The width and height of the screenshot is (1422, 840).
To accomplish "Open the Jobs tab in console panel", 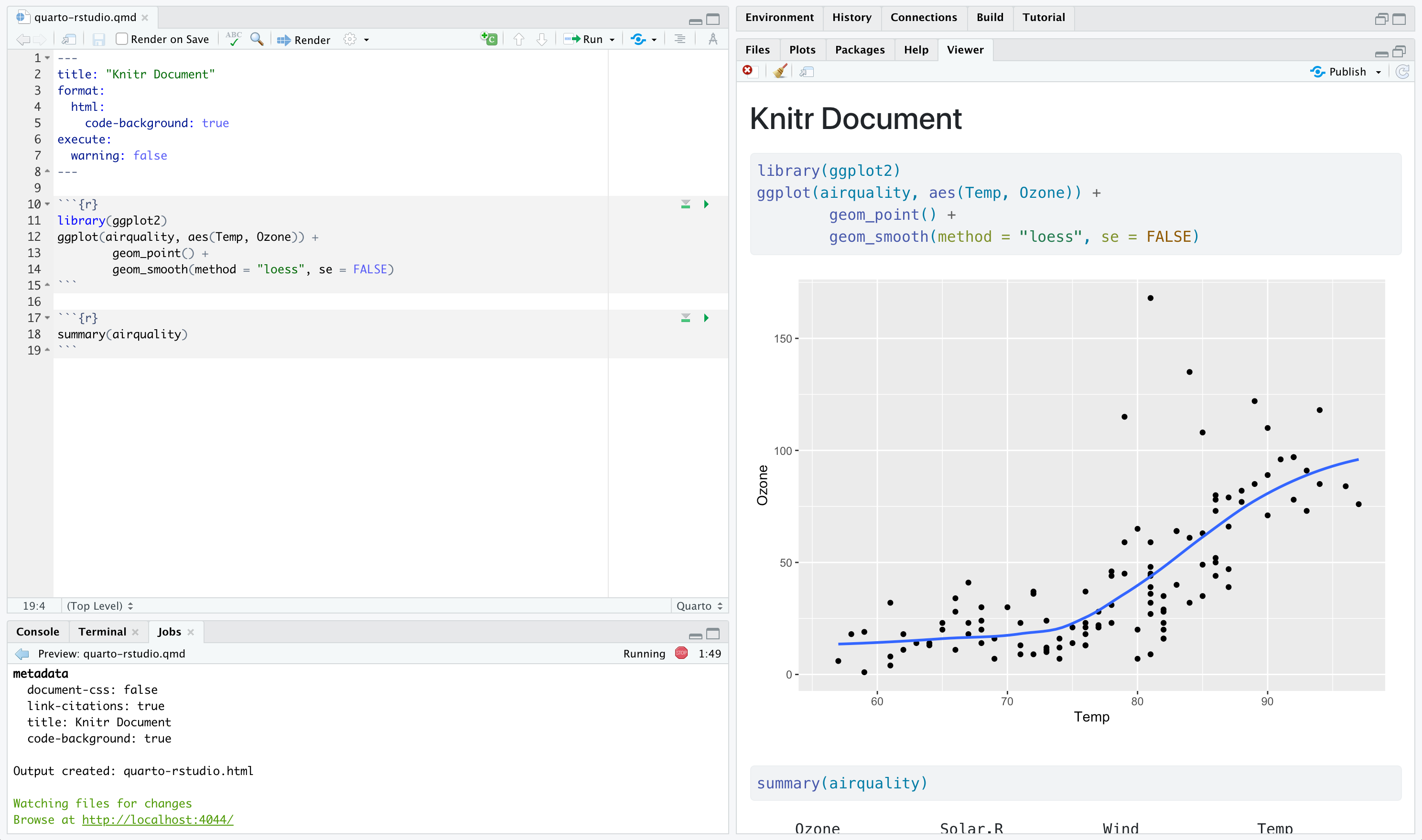I will [168, 631].
